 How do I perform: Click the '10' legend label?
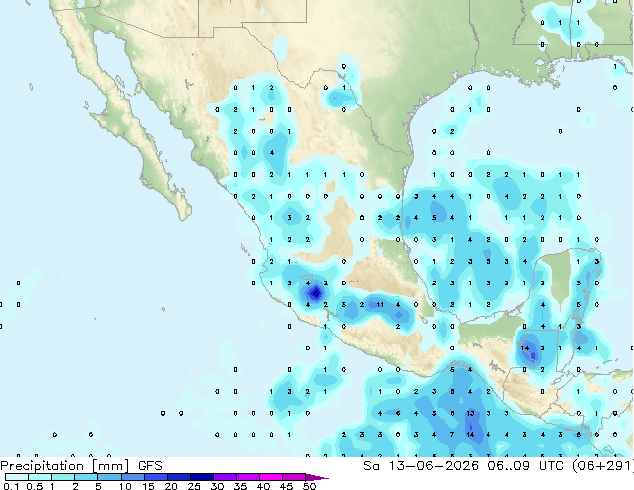[125, 486]
